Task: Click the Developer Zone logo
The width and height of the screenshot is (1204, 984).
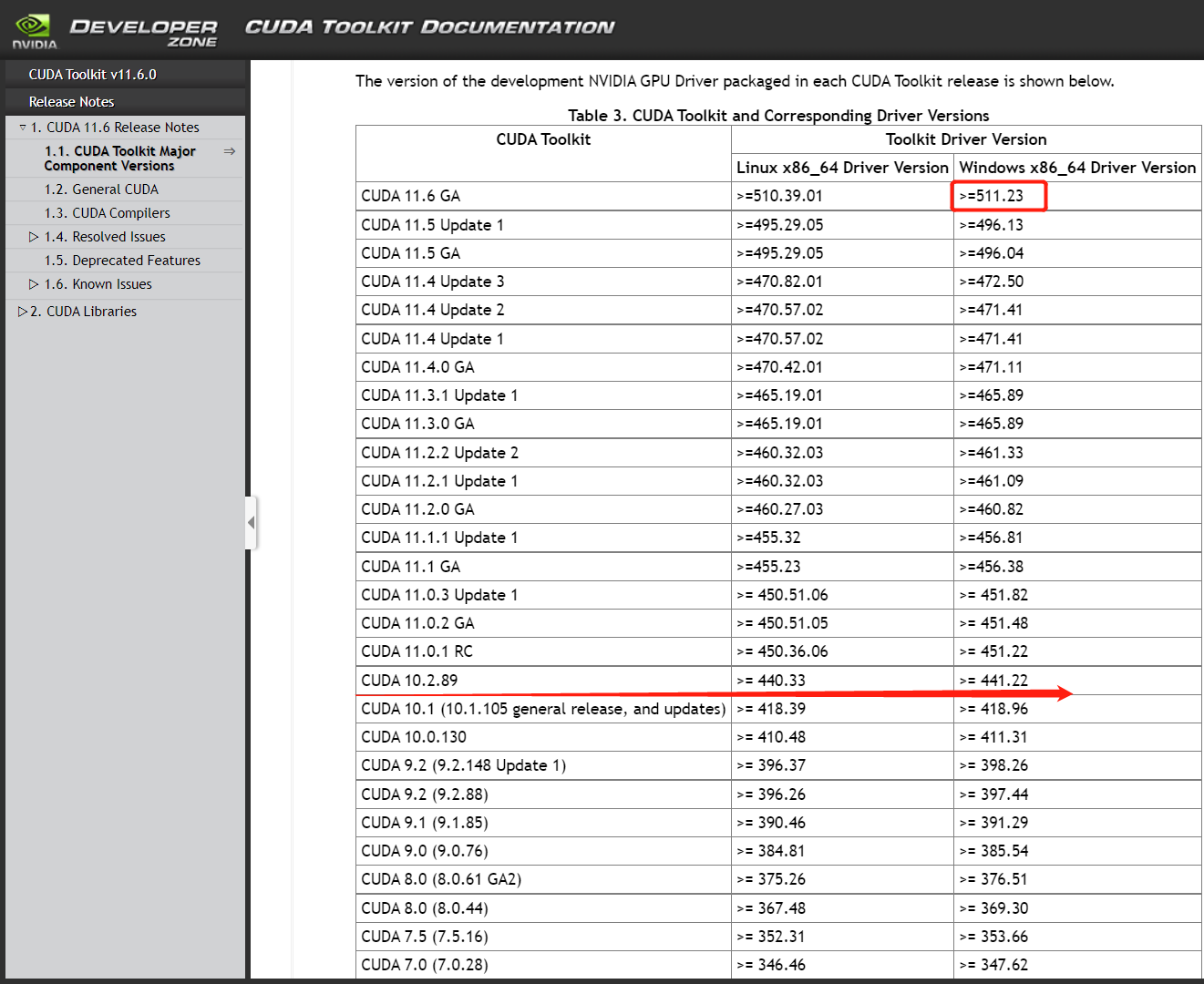Action: pos(143,28)
